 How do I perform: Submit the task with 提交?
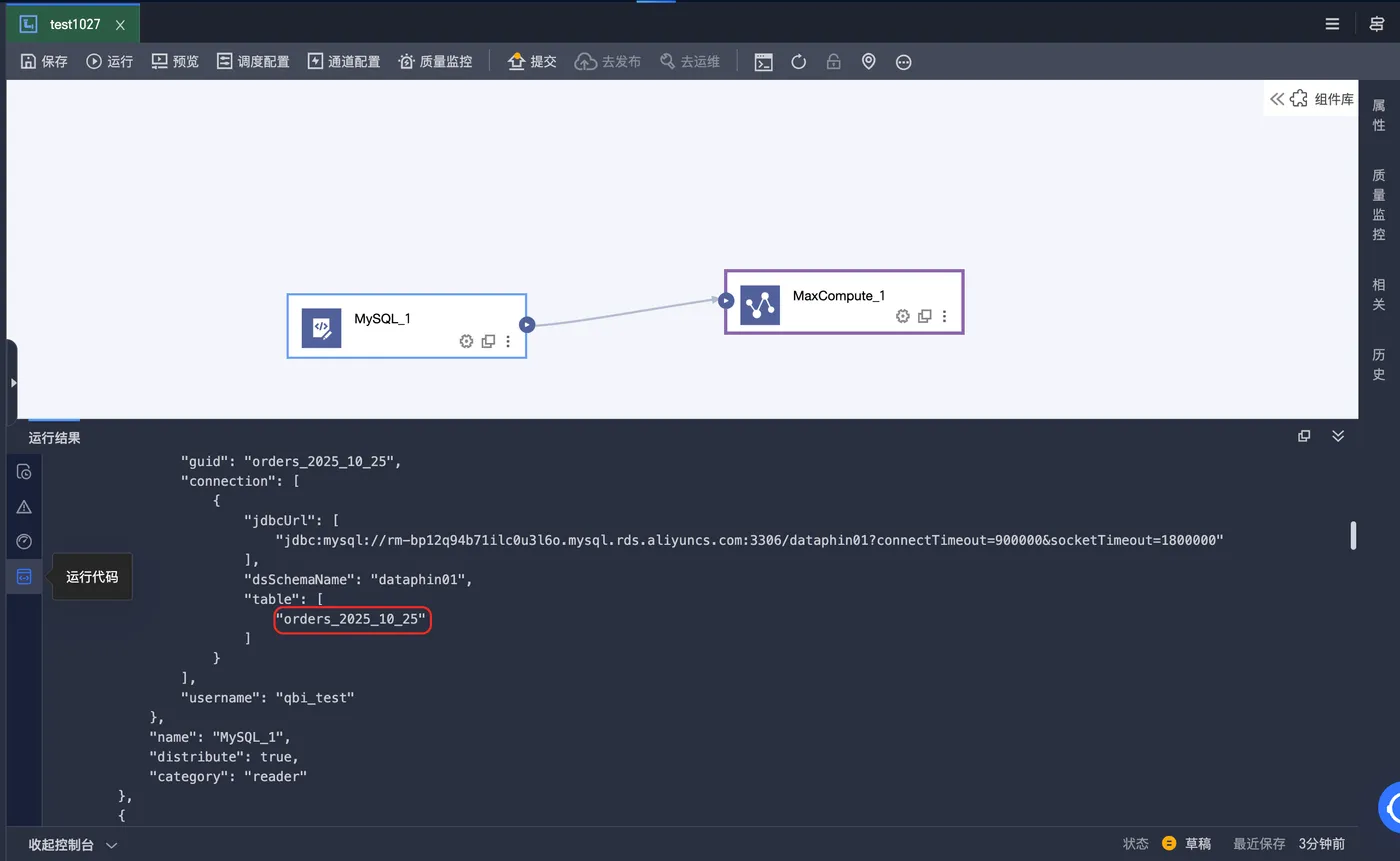[x=532, y=61]
